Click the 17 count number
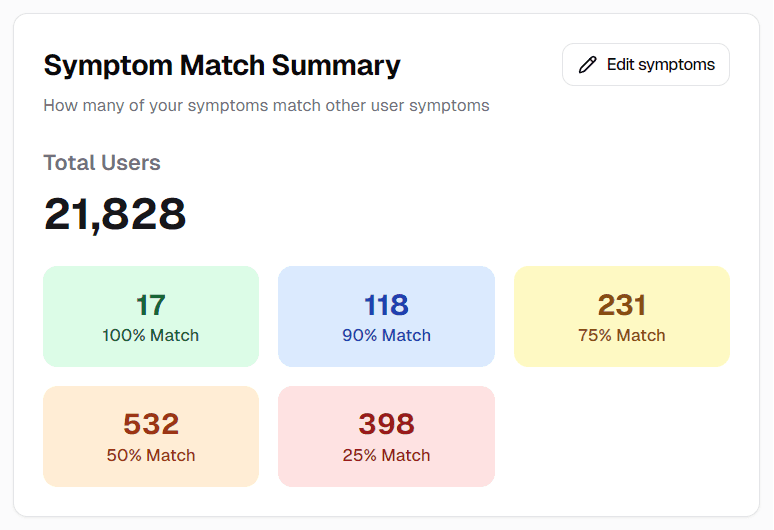This screenshot has width=774, height=530. [151, 305]
